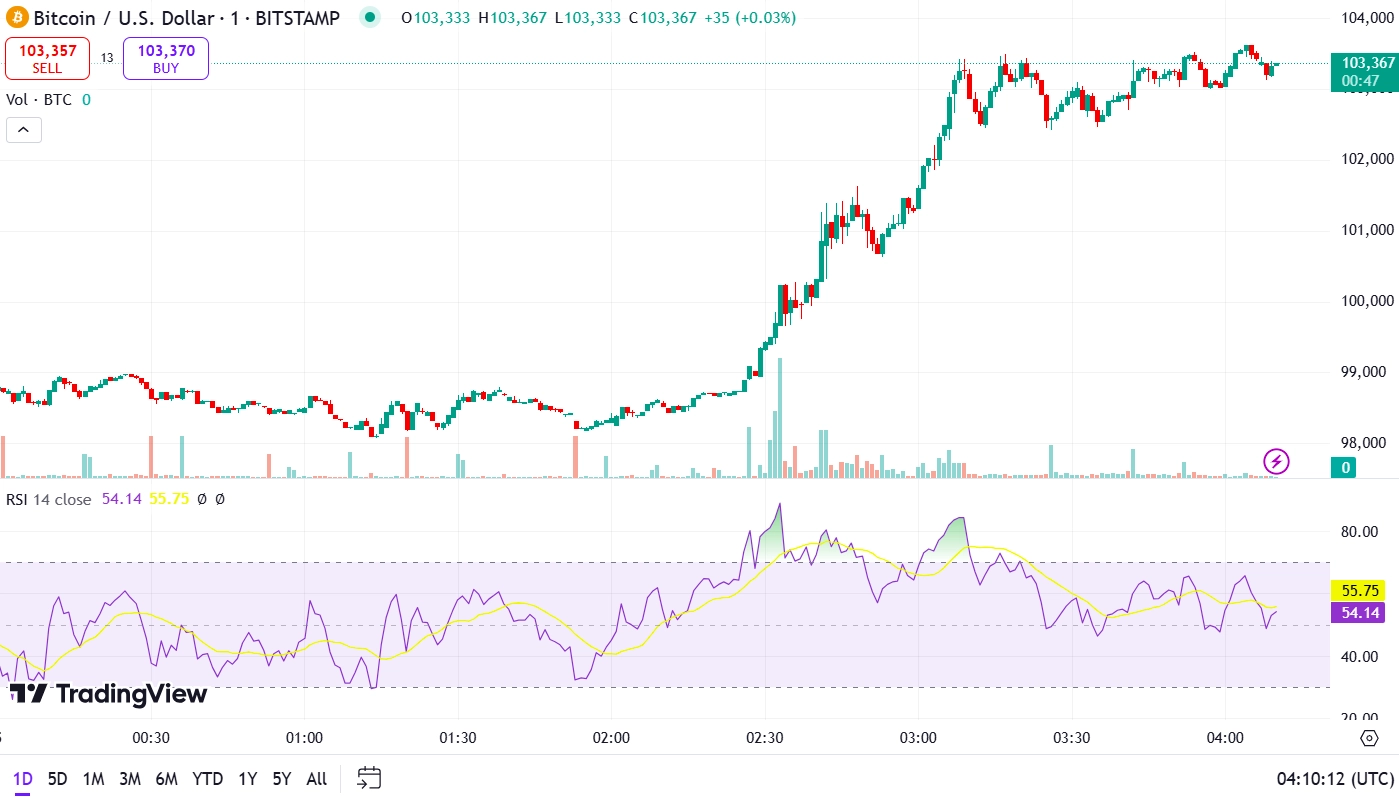Click the 02:30 time axis label

(x=765, y=738)
